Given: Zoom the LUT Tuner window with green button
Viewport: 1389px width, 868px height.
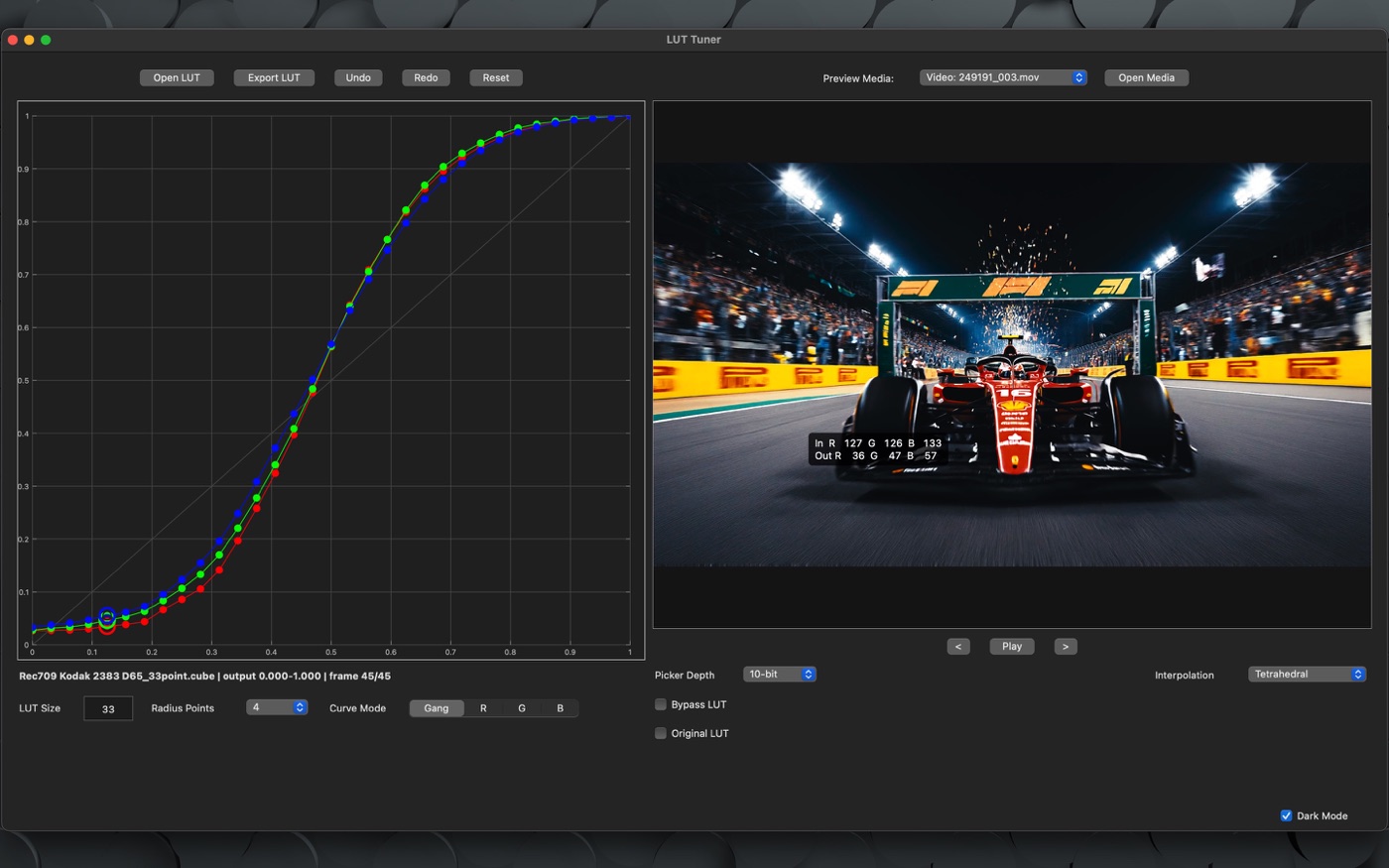Looking at the screenshot, I should click(46, 40).
